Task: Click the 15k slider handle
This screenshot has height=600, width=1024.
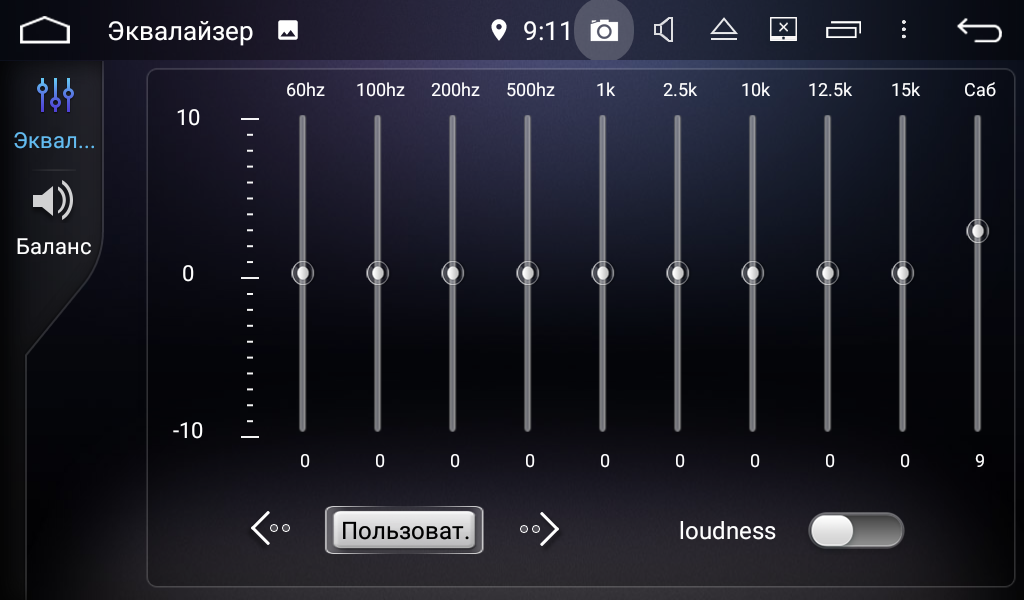Action: (903, 273)
